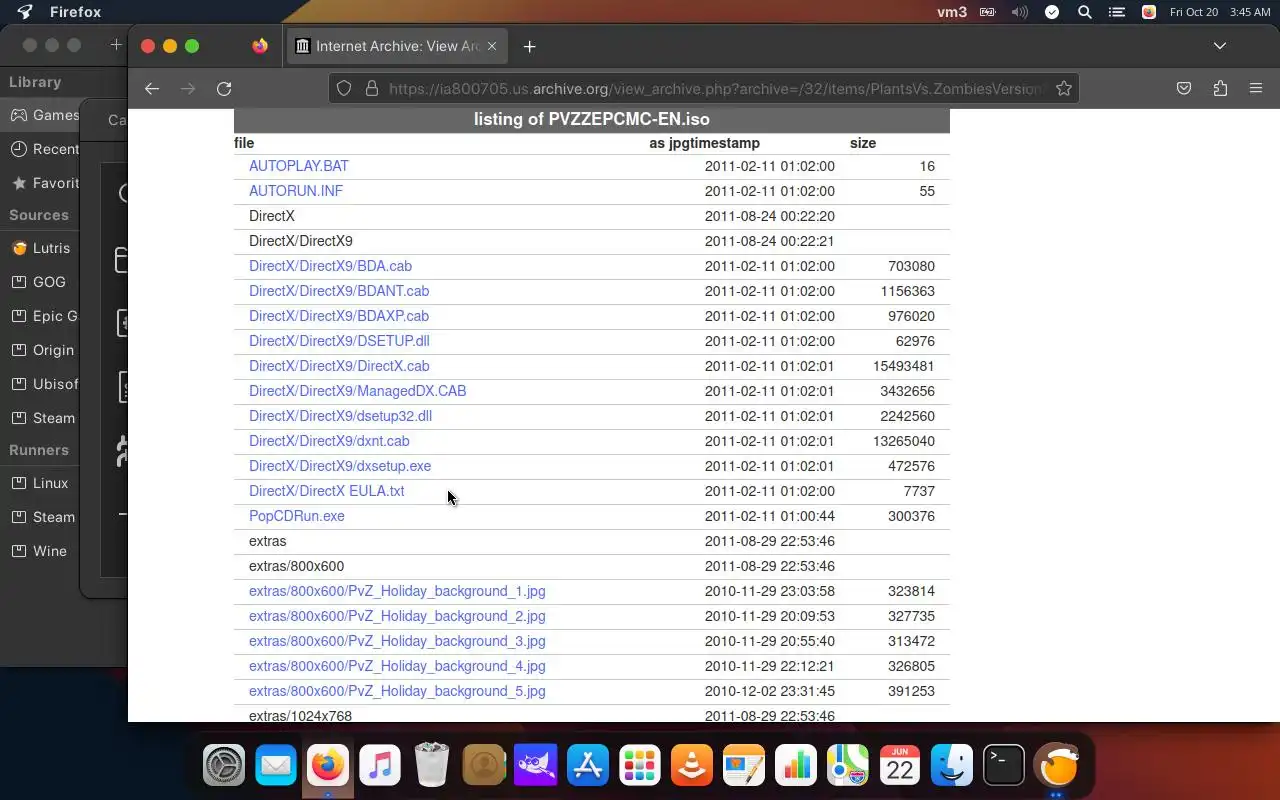Open the AUTOPLAY.BAT file link

(299, 166)
